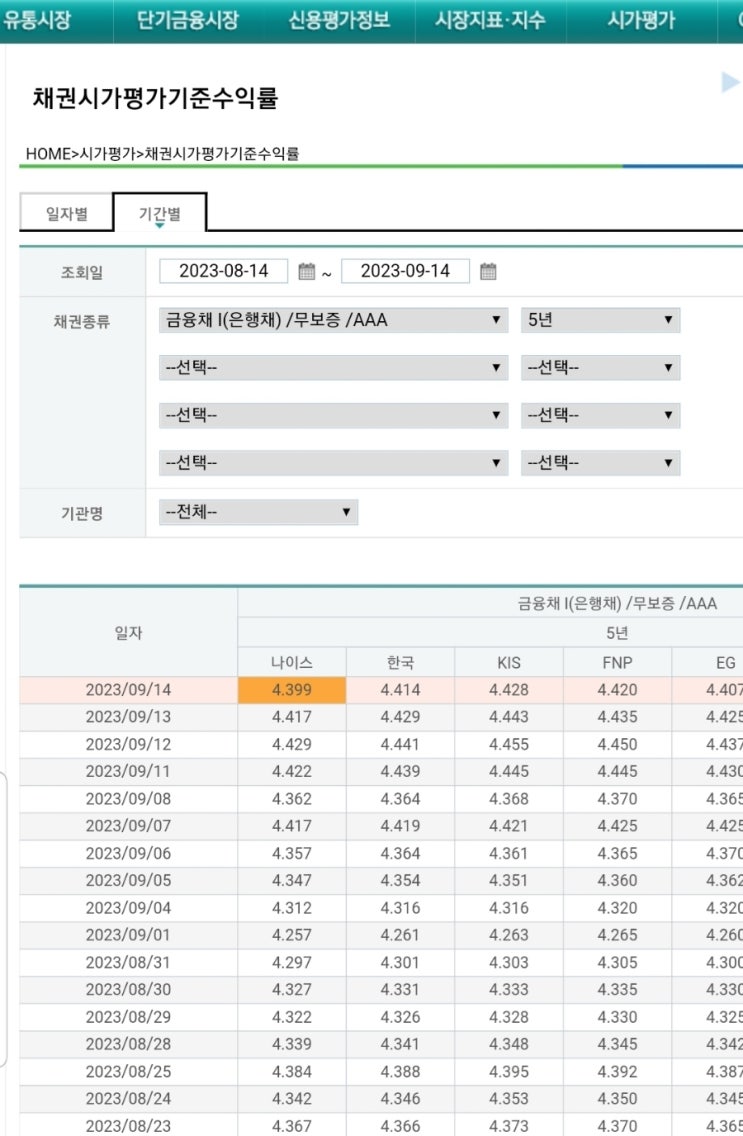Click the date 2023/09/12 row

tap(128, 744)
